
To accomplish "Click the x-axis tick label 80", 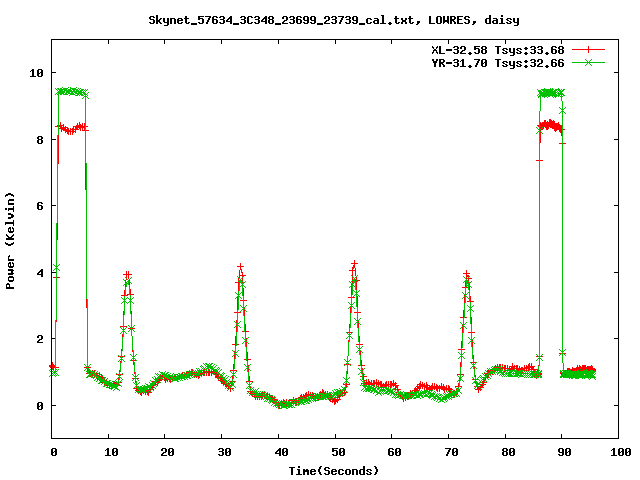I will point(508,452).
